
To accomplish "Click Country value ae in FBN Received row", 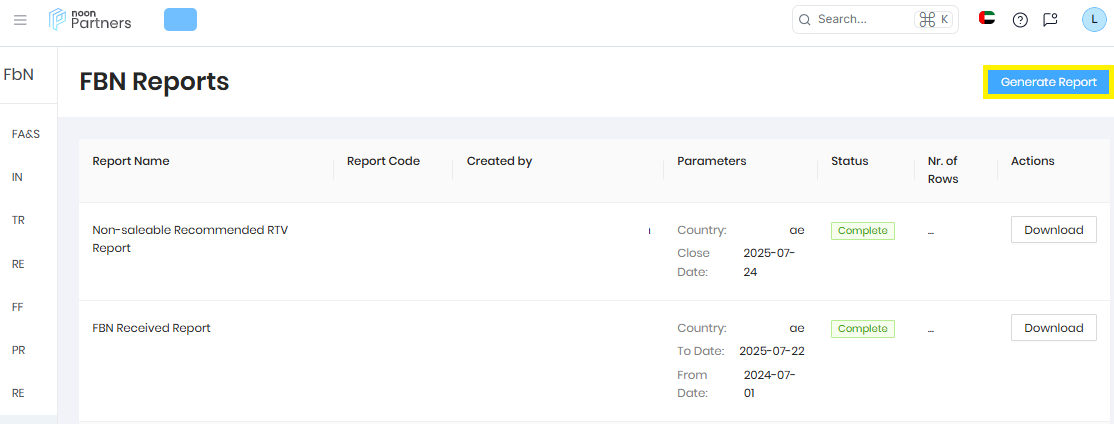I will click(797, 329).
